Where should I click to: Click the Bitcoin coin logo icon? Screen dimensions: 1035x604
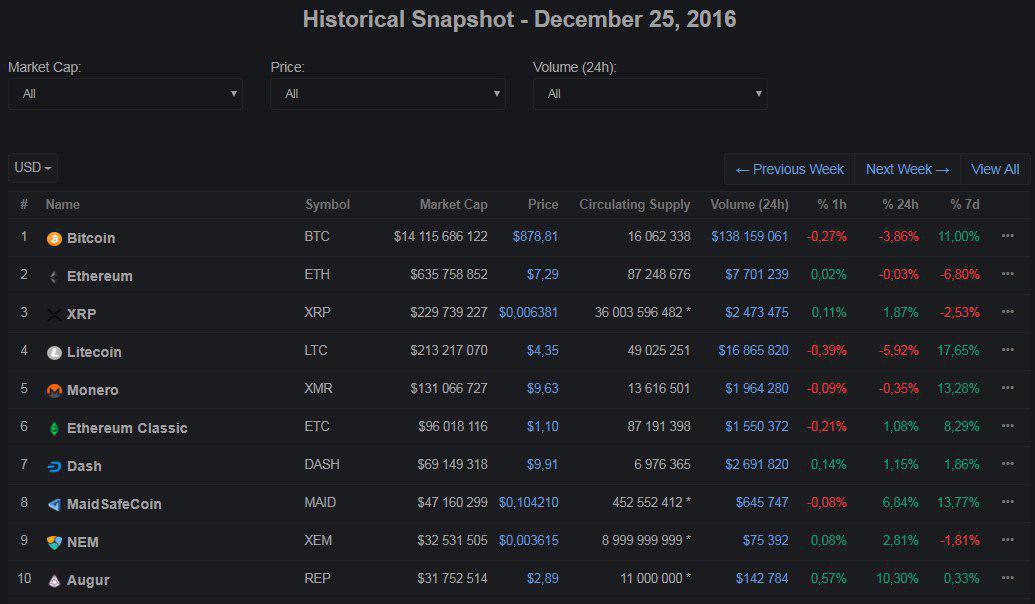54,238
